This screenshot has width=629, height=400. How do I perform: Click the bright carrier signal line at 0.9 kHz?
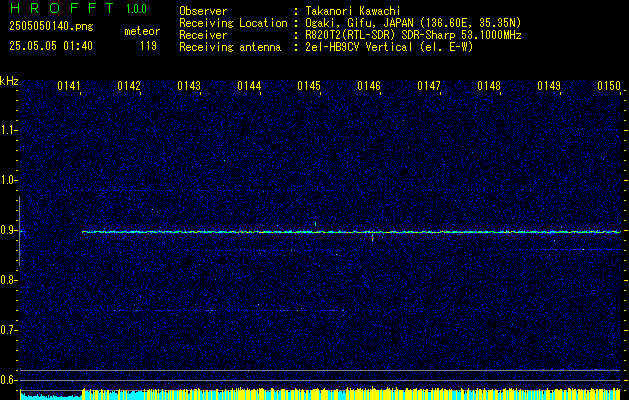[x=351, y=232]
